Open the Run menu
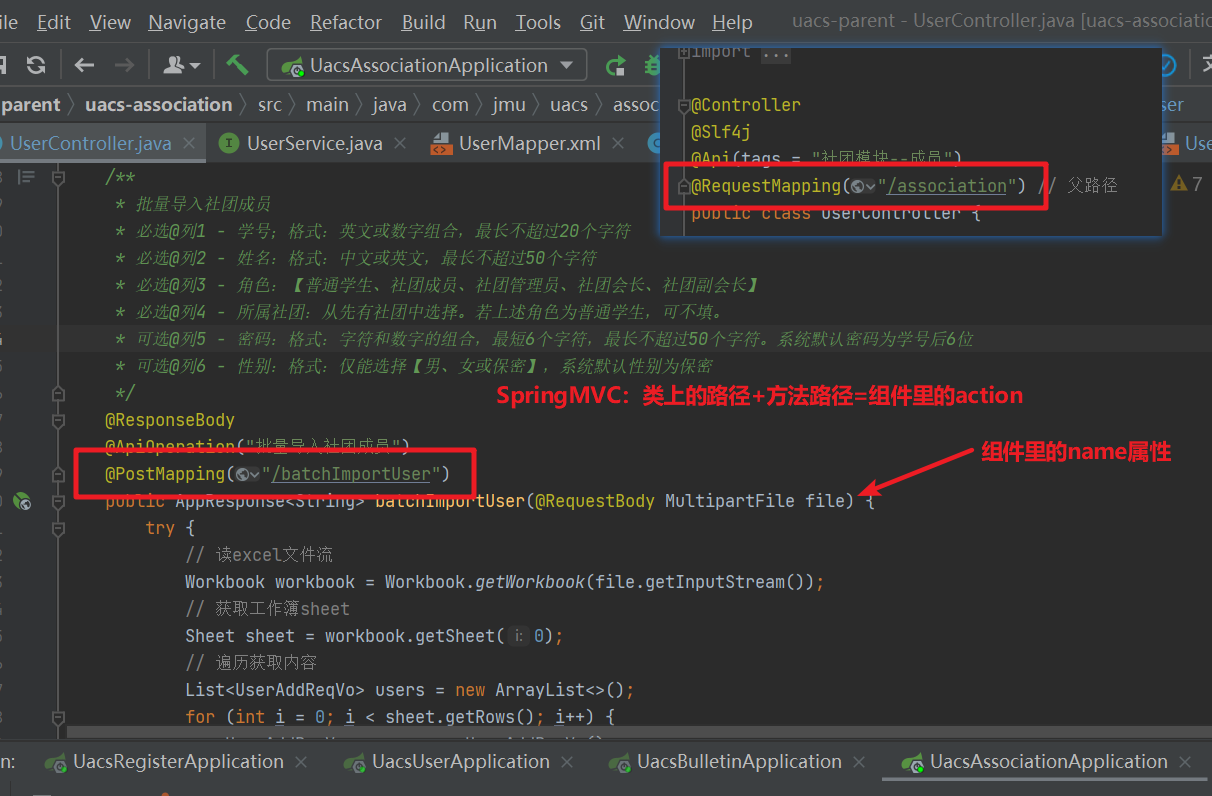This screenshot has height=796, width=1212. (x=480, y=22)
